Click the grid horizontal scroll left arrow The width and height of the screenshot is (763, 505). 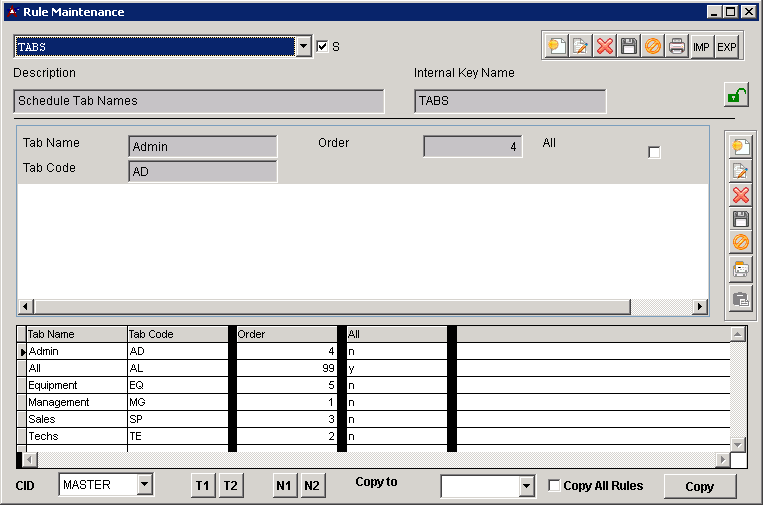click(x=30, y=459)
